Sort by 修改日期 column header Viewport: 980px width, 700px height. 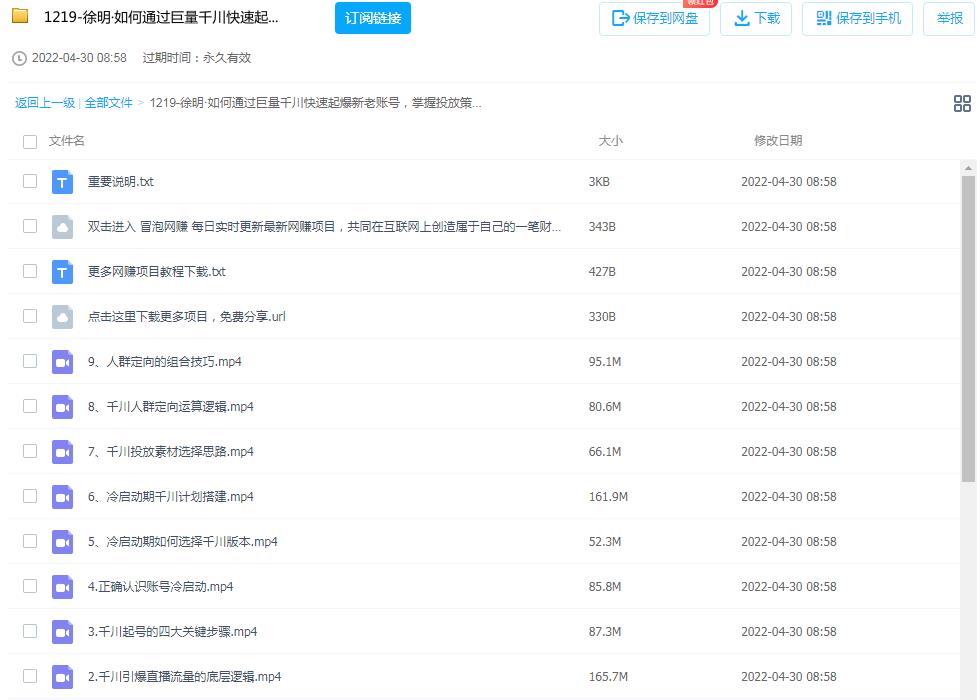[778, 141]
